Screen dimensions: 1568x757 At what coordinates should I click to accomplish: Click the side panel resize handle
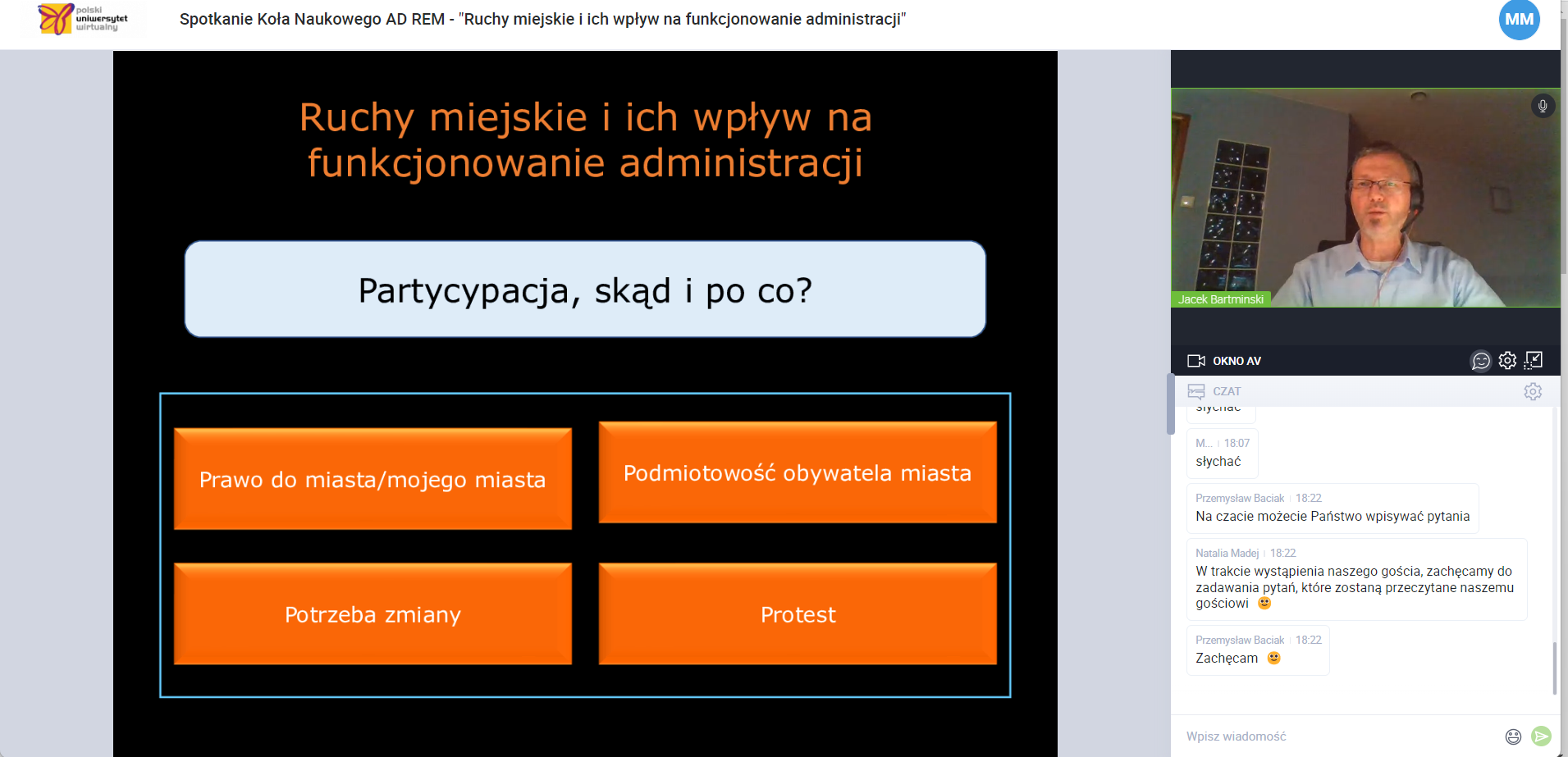(x=1171, y=404)
